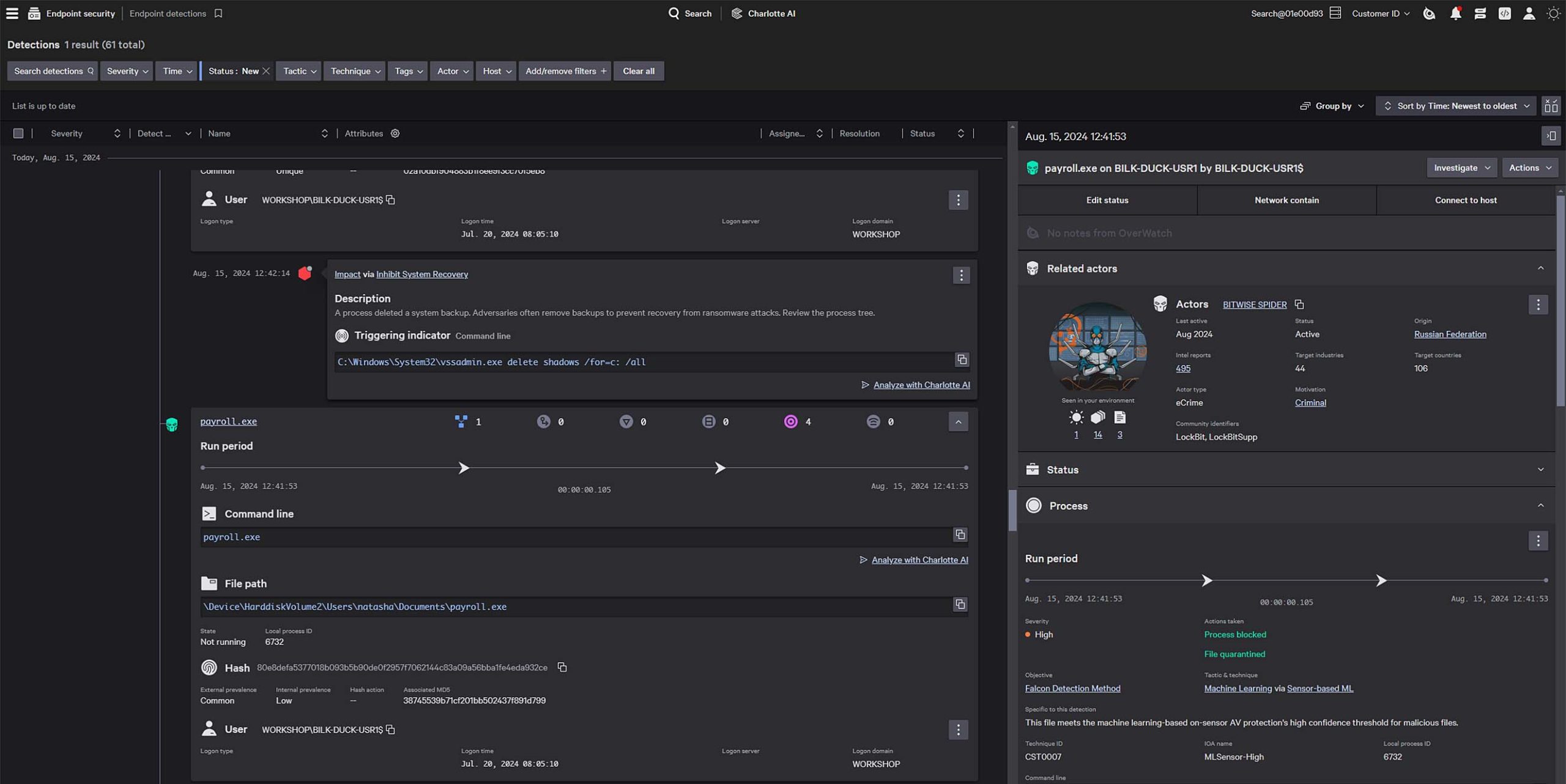Open the Technique filter dropdown
Image resolution: width=1566 pixels, height=784 pixels.
pyautogui.click(x=355, y=71)
